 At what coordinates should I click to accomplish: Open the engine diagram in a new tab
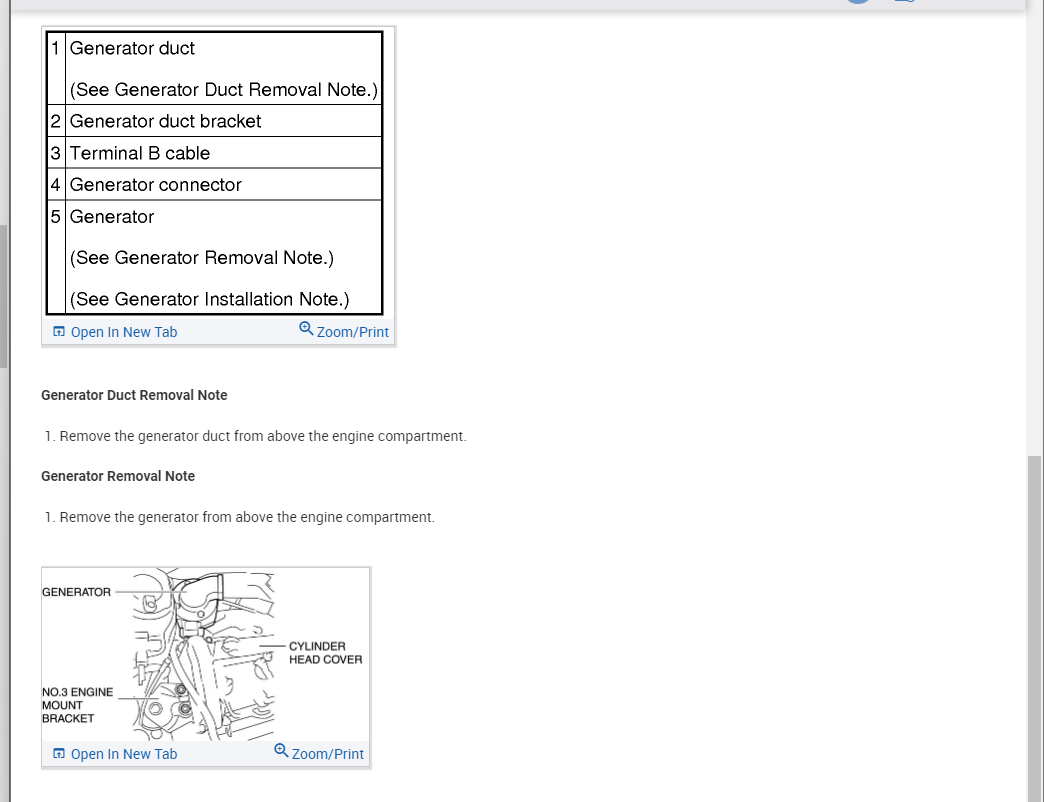click(x=124, y=754)
